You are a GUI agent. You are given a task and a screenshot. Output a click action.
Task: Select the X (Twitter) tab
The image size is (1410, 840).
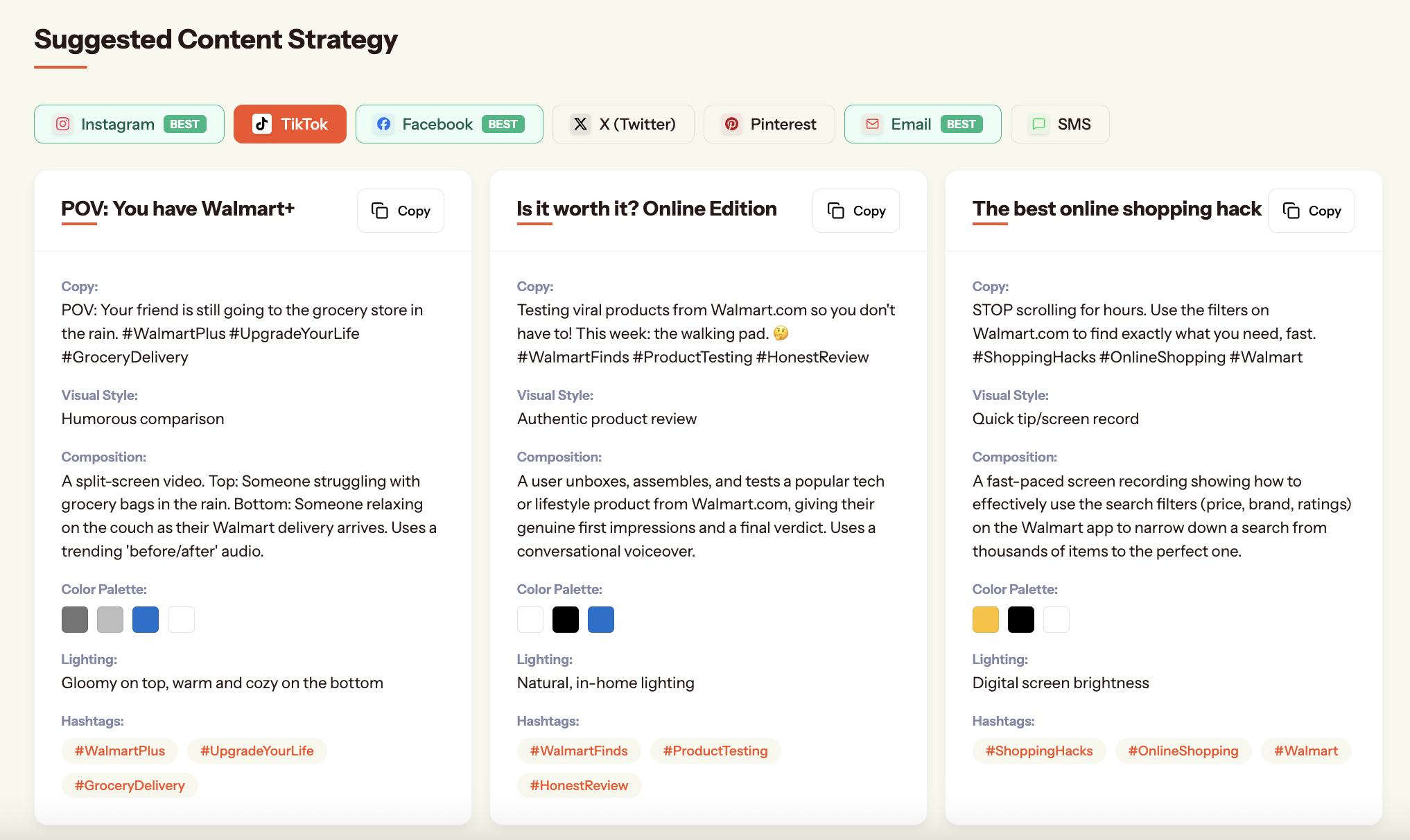point(623,124)
